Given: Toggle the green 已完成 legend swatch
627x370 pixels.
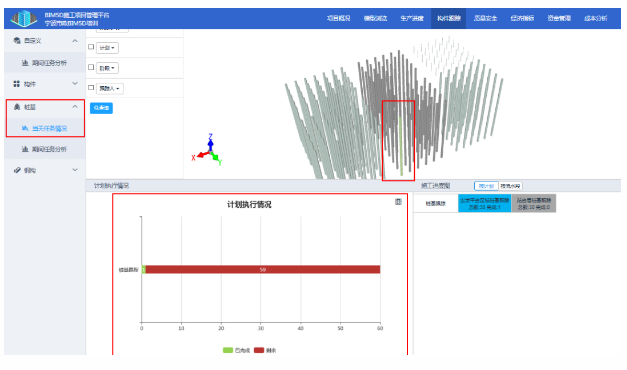Looking at the screenshot, I should [x=228, y=350].
